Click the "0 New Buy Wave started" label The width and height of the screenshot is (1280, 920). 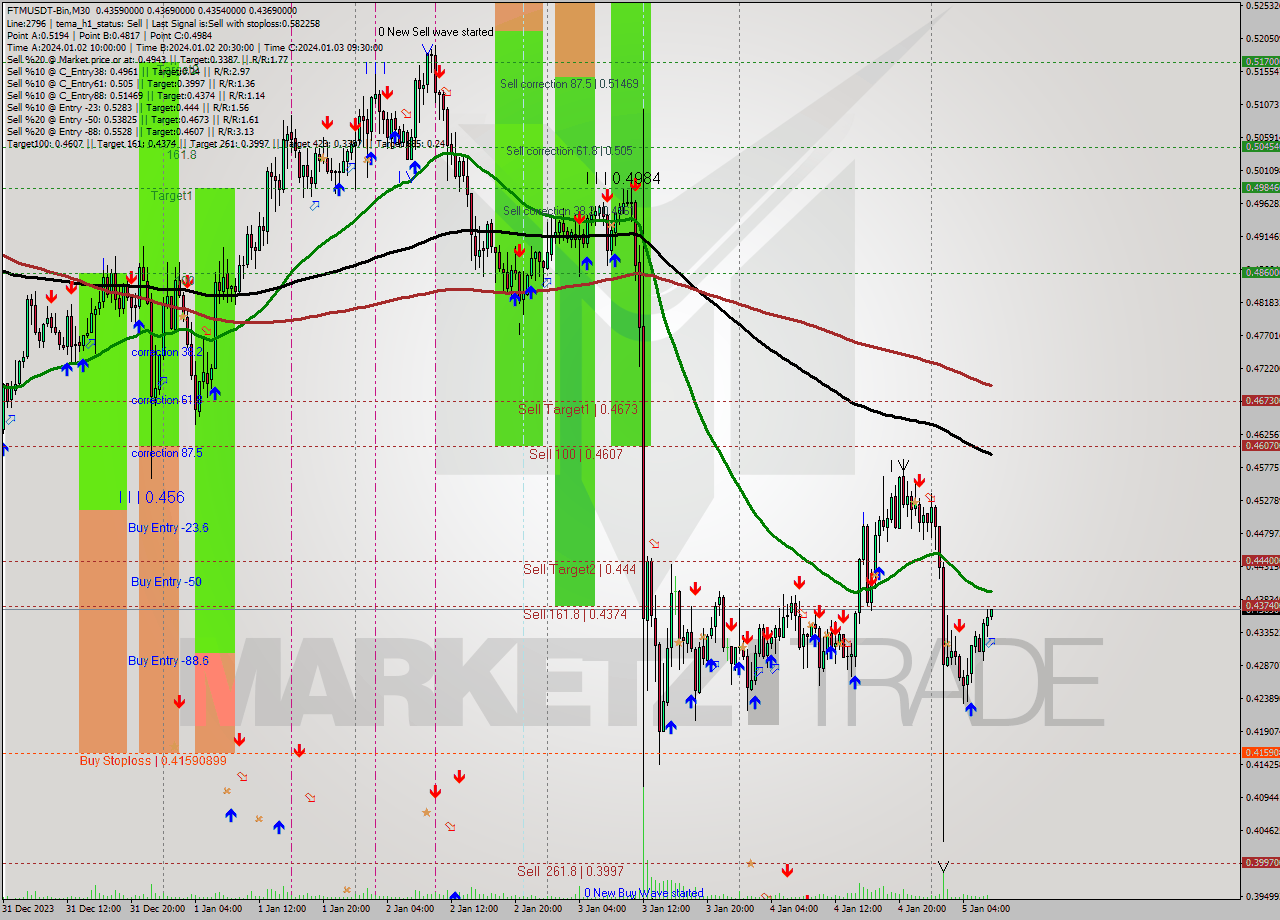click(644, 893)
